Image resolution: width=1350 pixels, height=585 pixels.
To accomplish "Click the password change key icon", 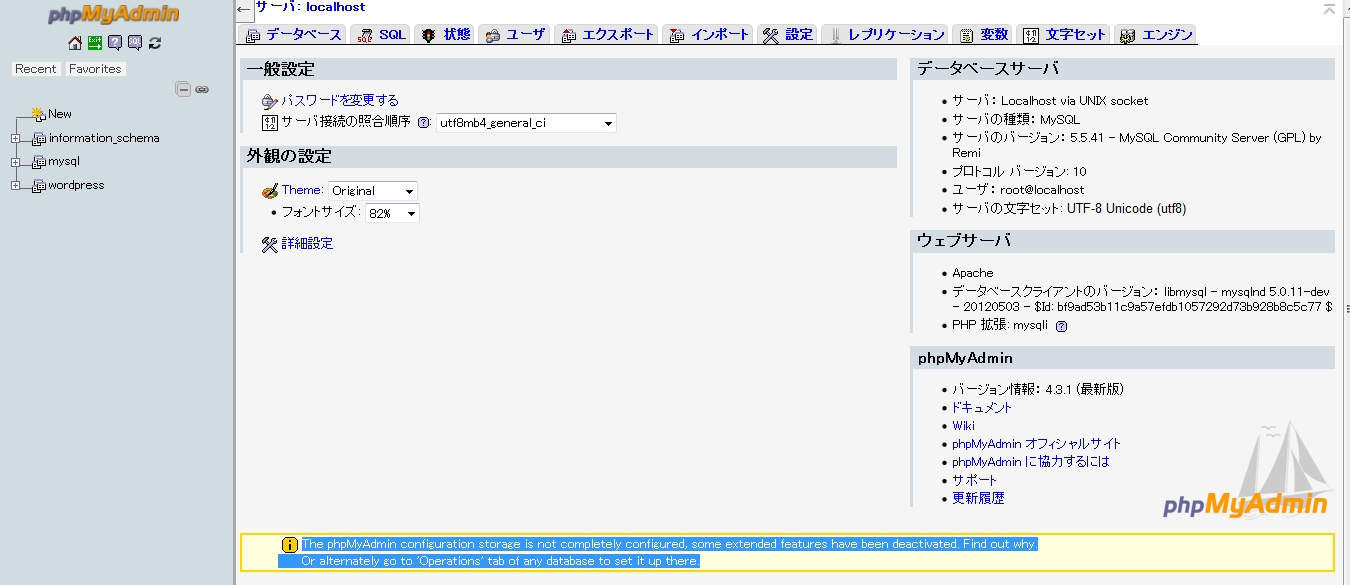I will click(x=269, y=101).
